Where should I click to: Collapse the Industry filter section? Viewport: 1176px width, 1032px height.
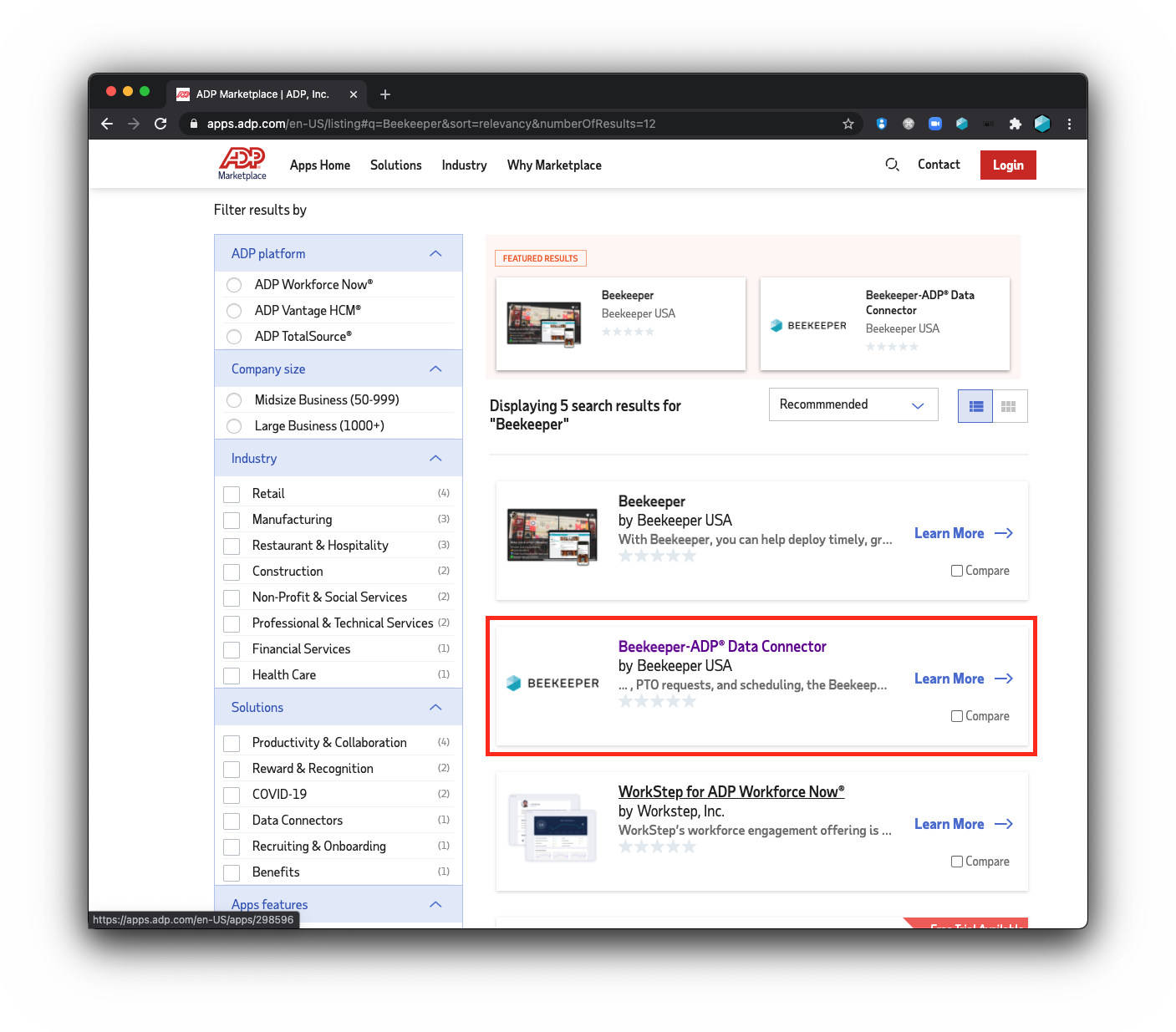[x=435, y=458]
